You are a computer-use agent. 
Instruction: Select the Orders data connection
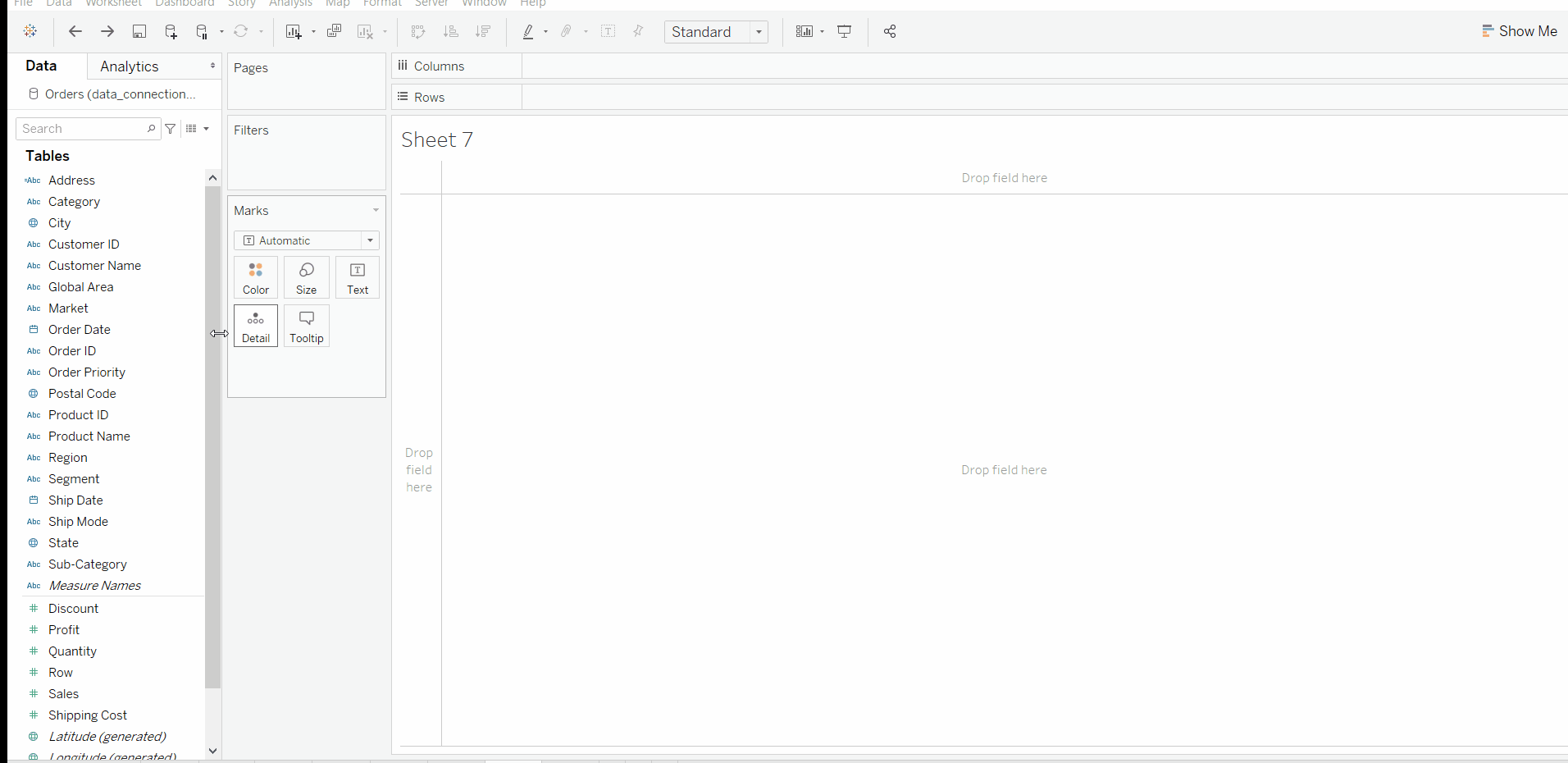(x=112, y=94)
